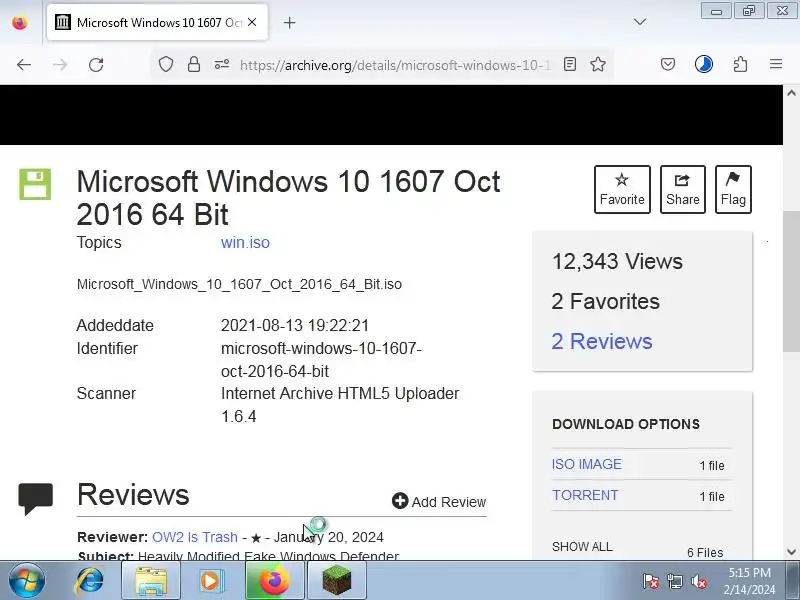Image resolution: width=800 pixels, height=600 pixels.
Task: Bookmark this page with the star icon
Action: (x=598, y=64)
